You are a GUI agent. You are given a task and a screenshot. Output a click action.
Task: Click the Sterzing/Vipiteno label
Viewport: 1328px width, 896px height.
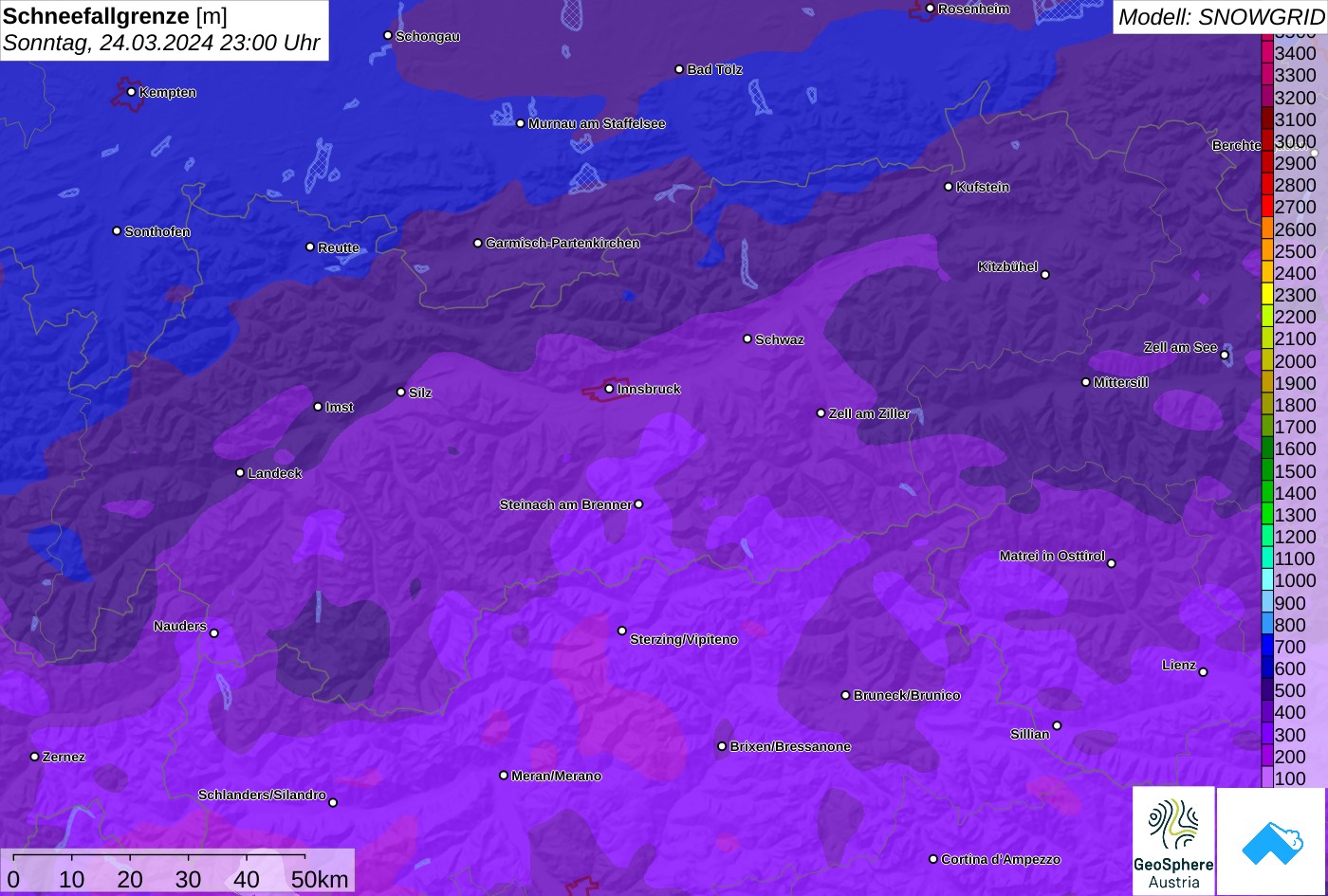pos(684,639)
